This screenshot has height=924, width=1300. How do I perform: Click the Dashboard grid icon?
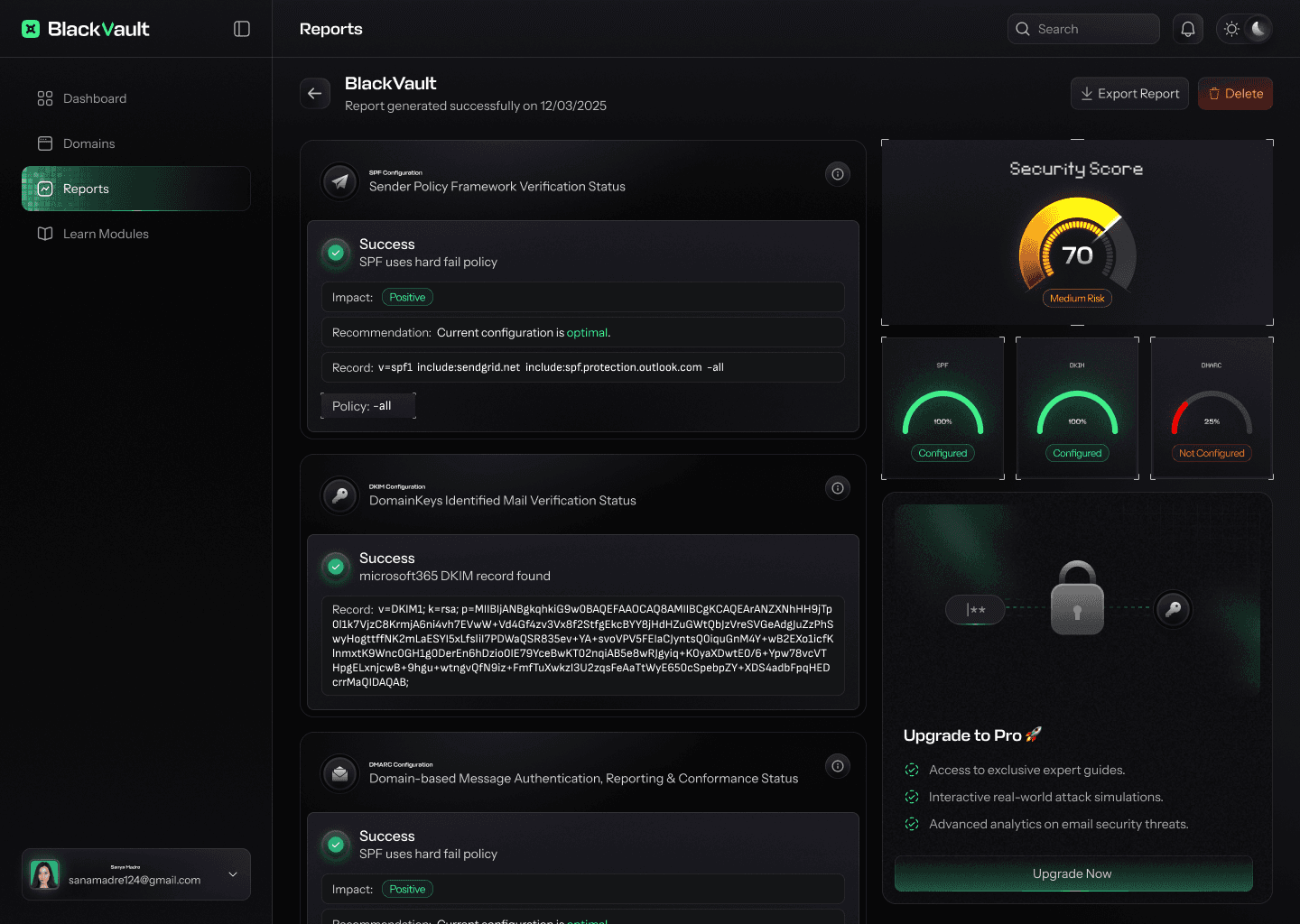click(45, 98)
